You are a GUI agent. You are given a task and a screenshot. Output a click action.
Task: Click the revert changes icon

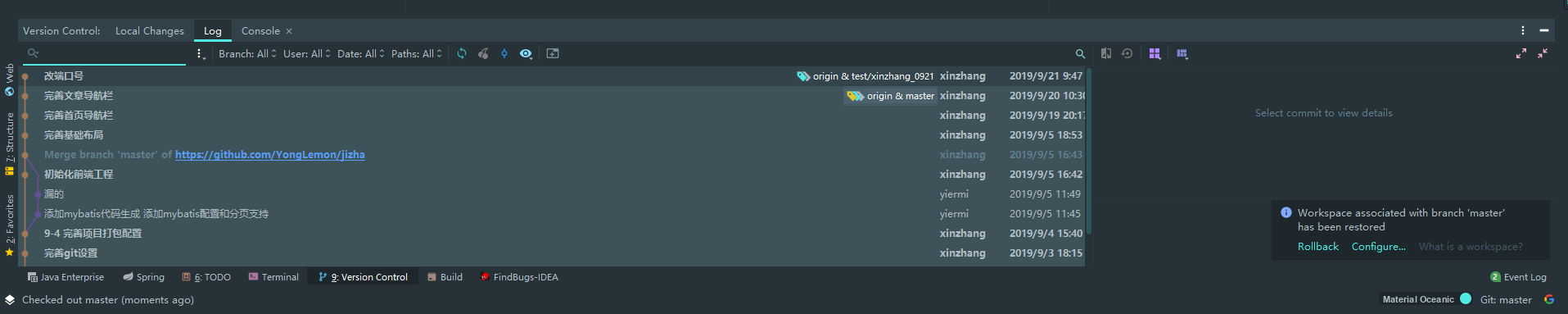1127,53
